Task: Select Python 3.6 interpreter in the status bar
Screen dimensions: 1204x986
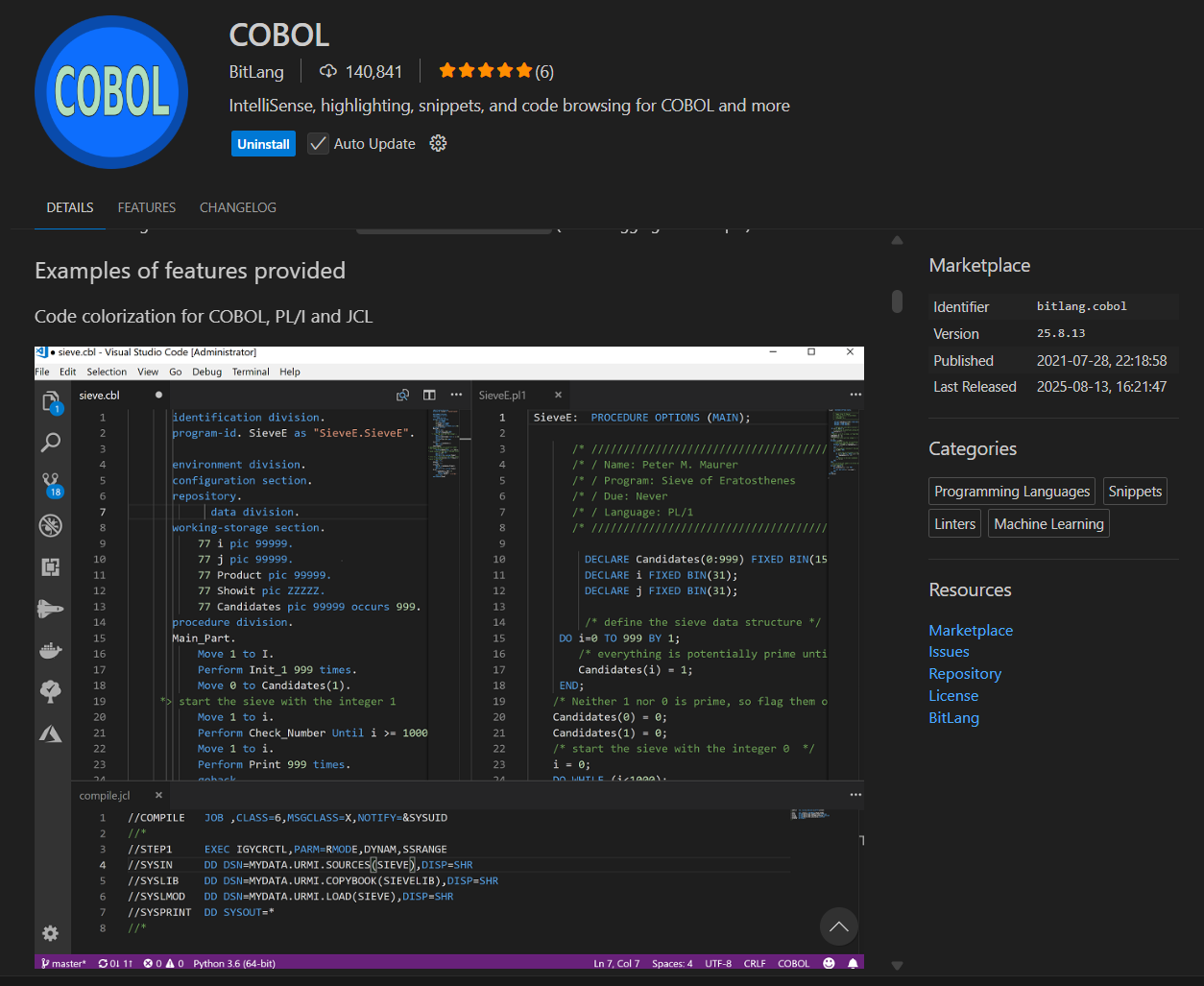Action: (x=233, y=962)
